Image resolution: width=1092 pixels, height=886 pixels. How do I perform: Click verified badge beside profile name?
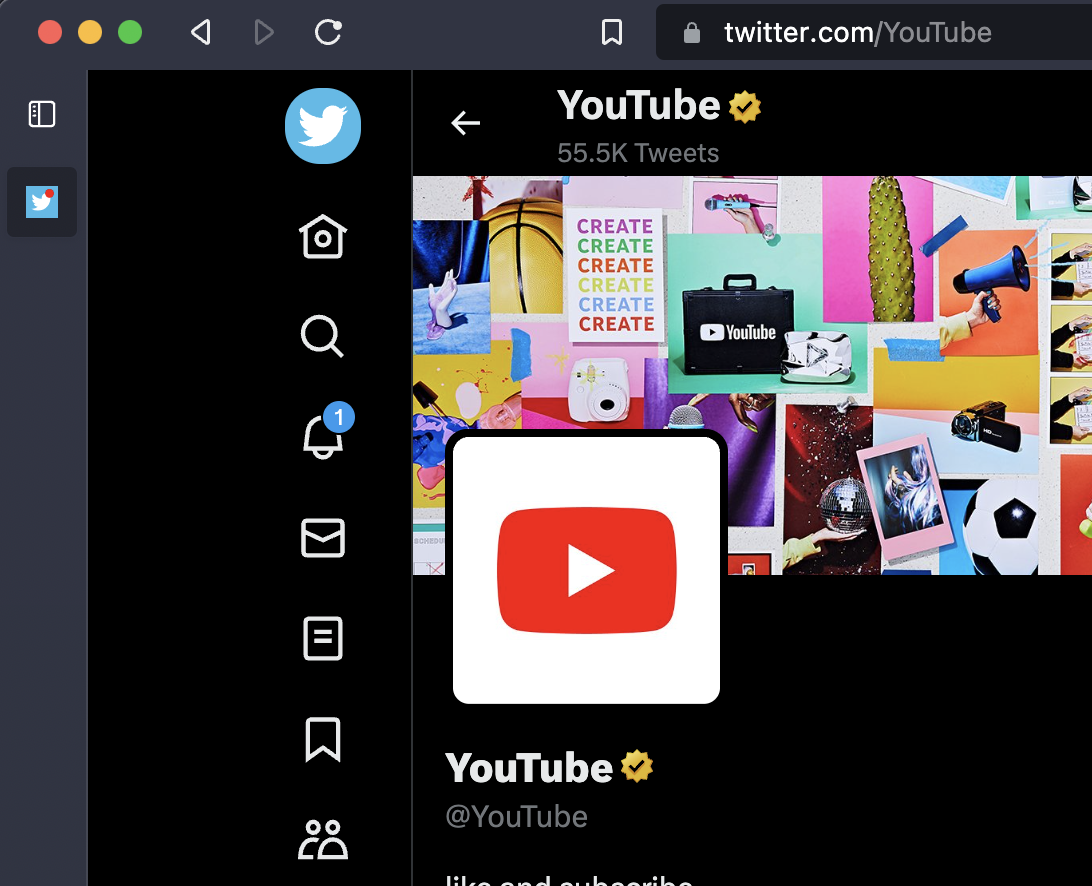click(x=637, y=766)
